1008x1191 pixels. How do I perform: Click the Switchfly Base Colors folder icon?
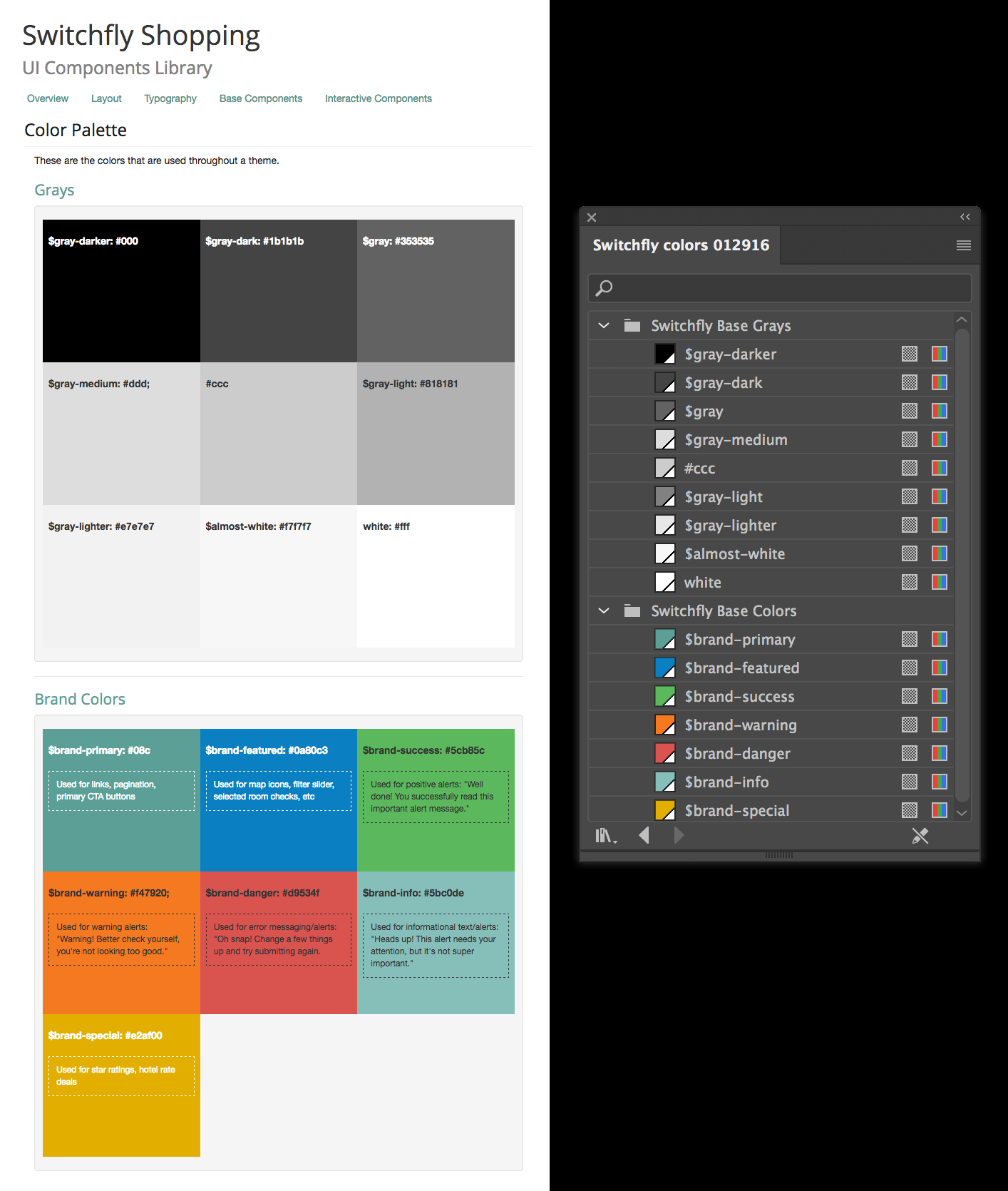[632, 610]
